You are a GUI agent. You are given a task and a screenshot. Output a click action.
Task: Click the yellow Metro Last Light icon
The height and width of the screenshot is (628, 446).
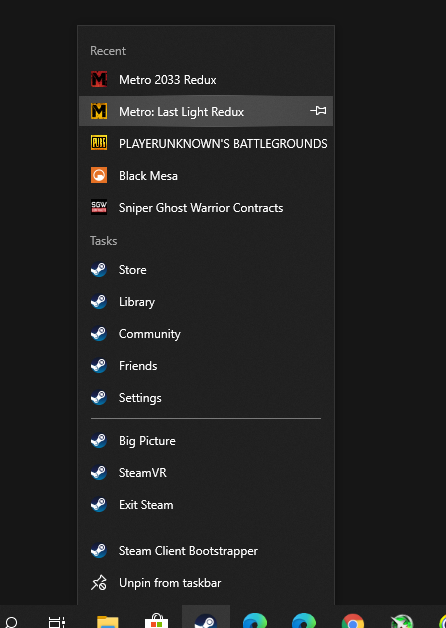click(99, 111)
